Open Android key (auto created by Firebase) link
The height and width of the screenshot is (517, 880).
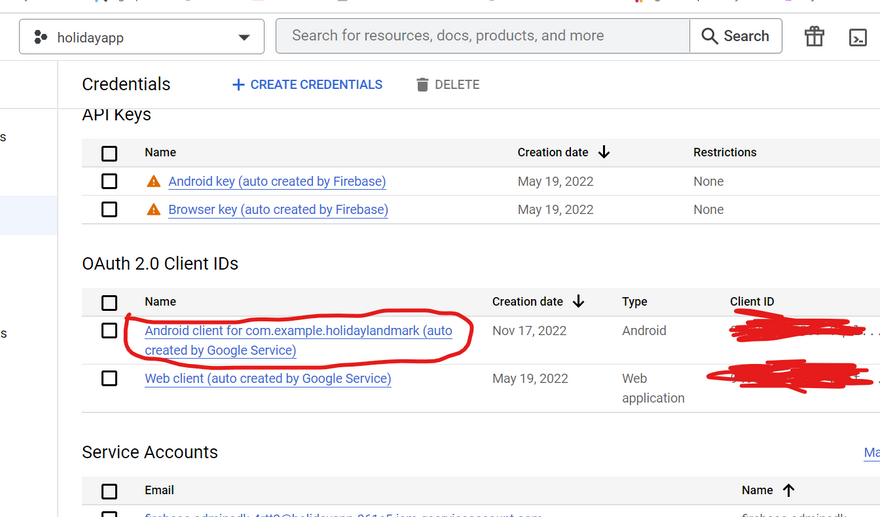pos(277,182)
